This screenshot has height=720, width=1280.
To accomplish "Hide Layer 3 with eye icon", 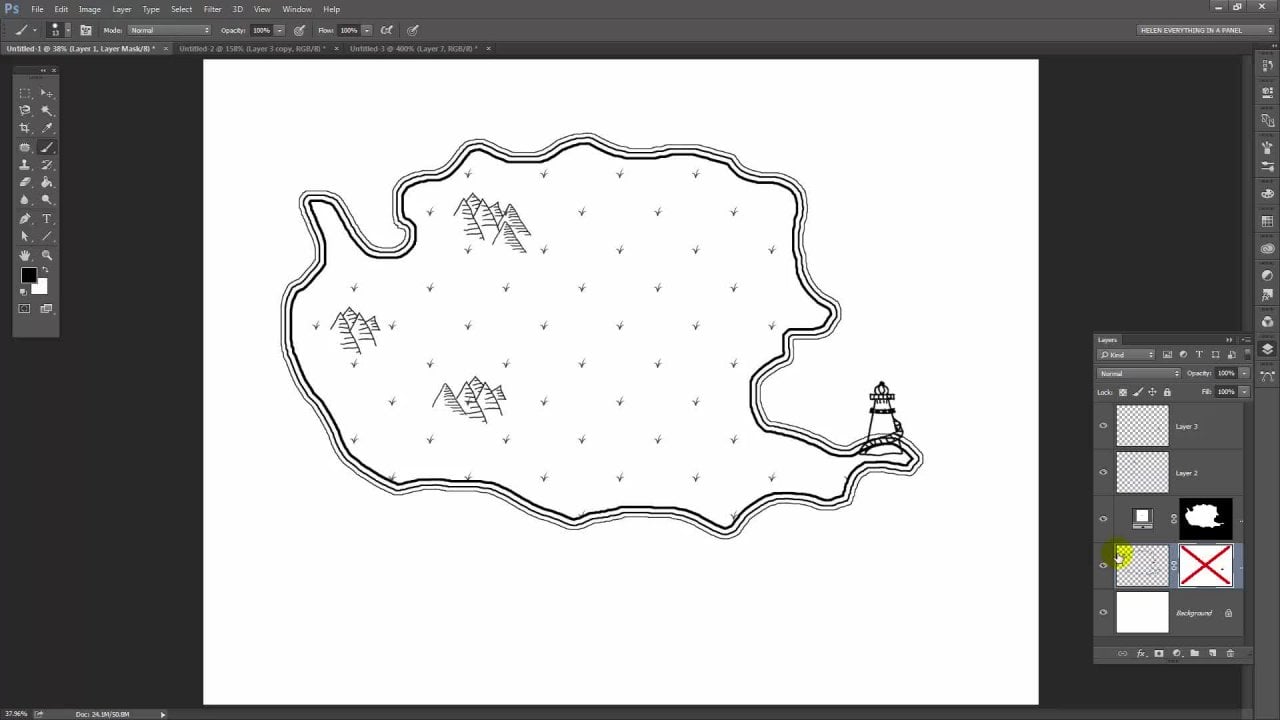I will (1103, 426).
